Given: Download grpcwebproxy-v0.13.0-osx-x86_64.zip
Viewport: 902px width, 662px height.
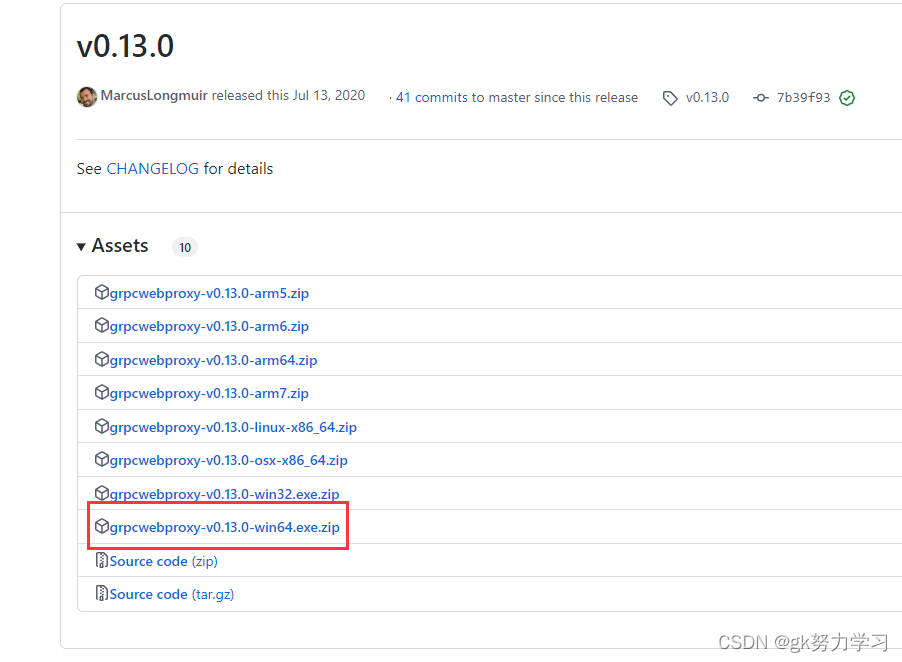Looking at the screenshot, I should pos(228,461).
